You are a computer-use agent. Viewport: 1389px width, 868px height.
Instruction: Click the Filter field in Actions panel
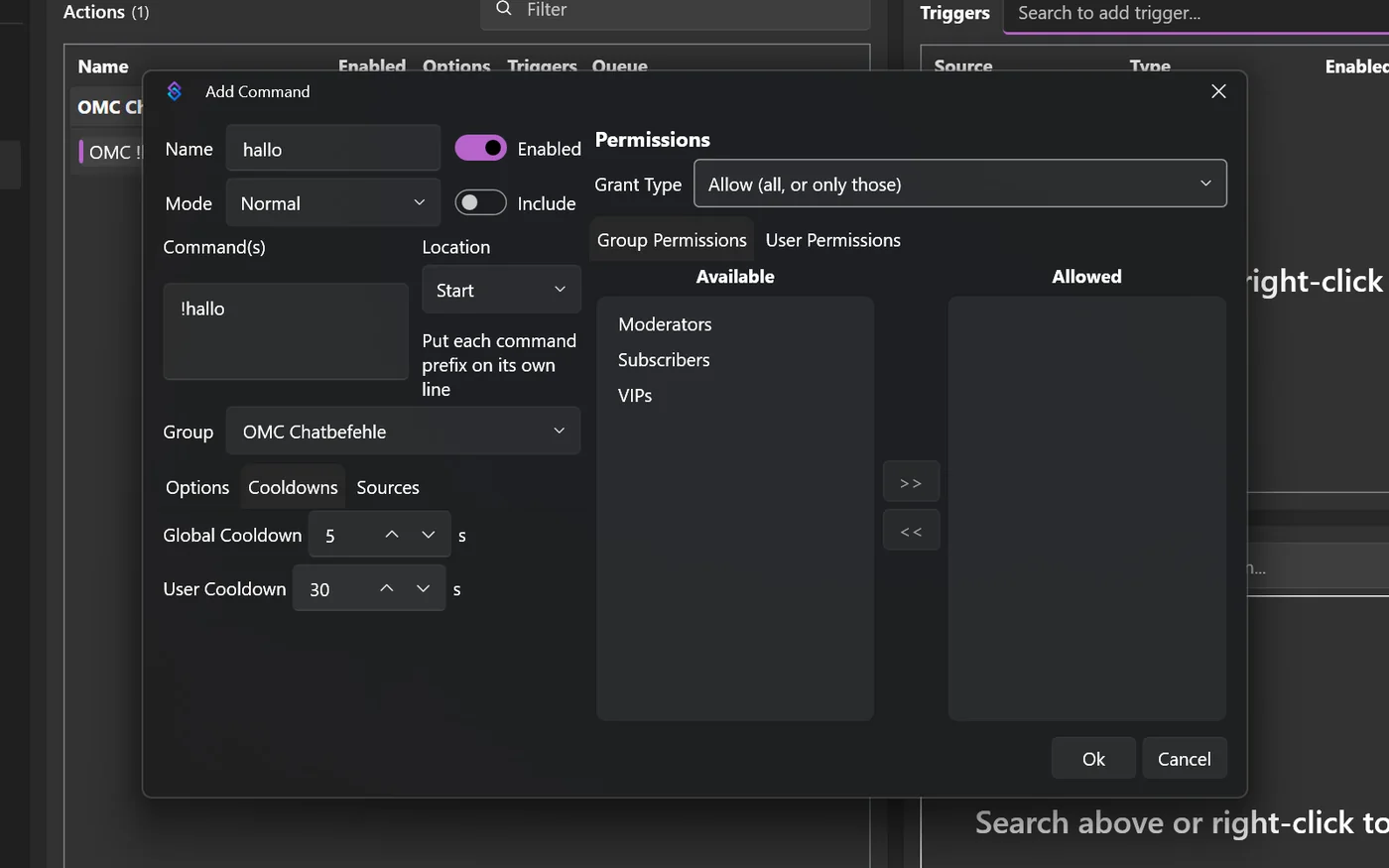676,12
